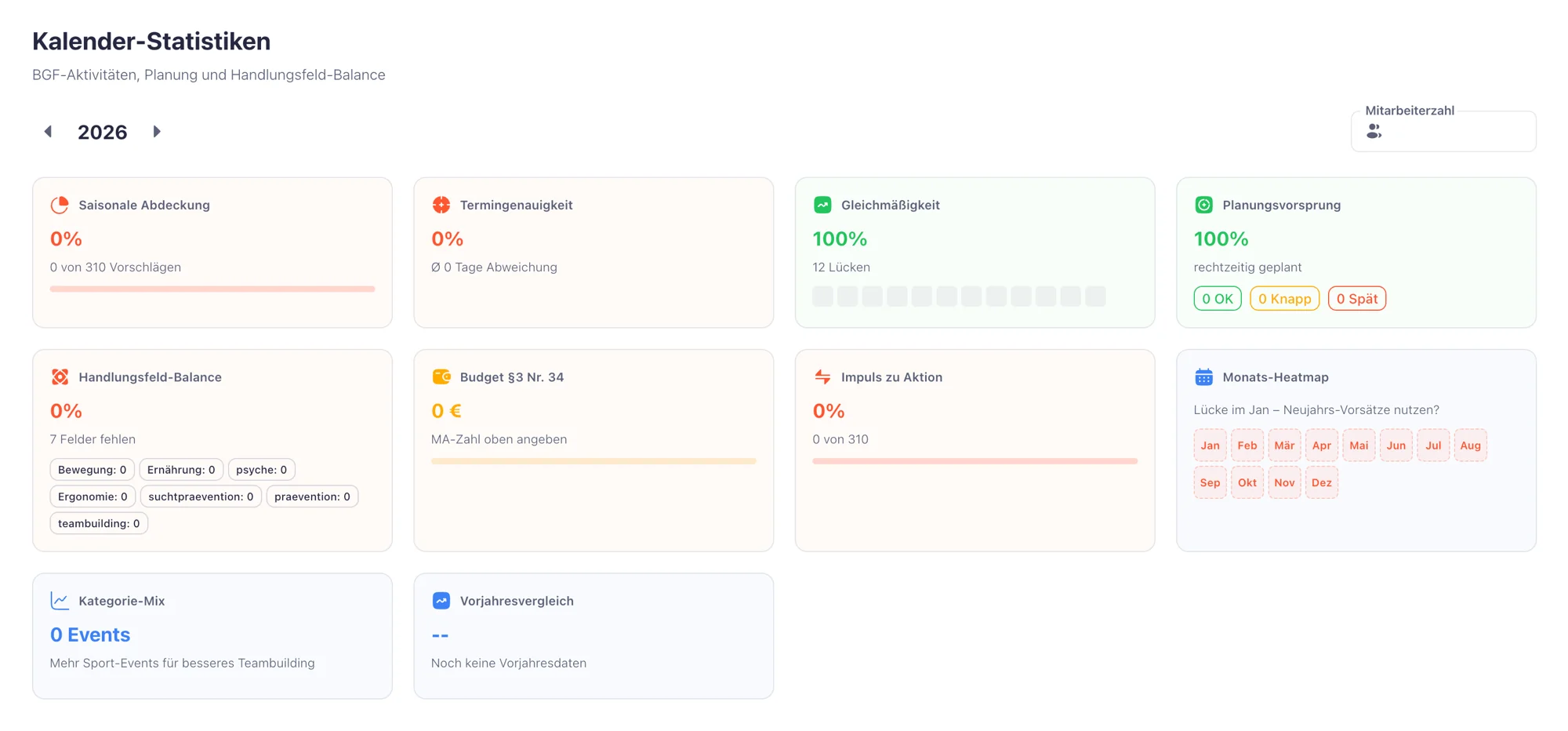Click the Monats-Heatmap calendar icon
Image resolution: width=1568 pixels, height=731 pixels.
(x=1203, y=377)
